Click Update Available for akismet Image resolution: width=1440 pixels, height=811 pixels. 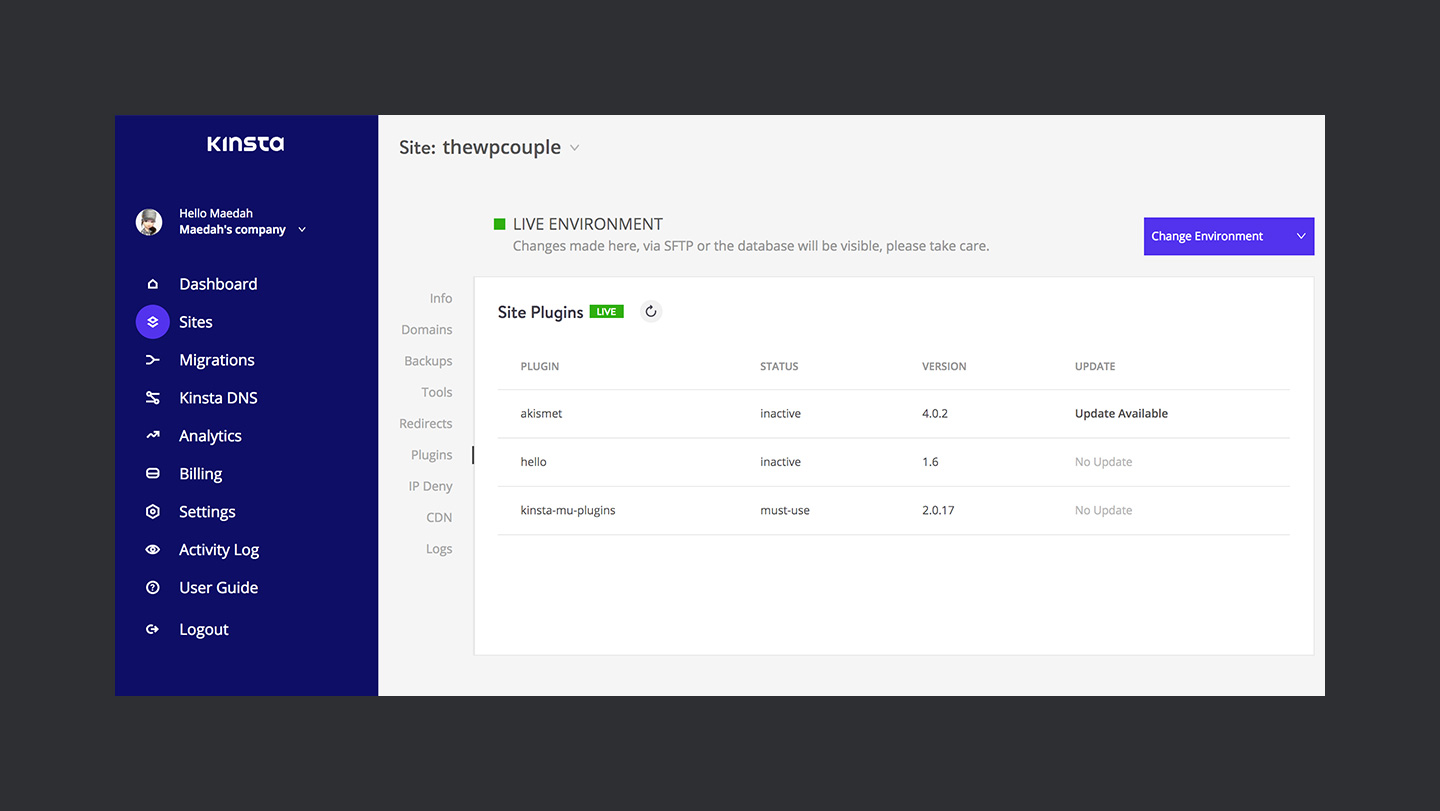1121,414
